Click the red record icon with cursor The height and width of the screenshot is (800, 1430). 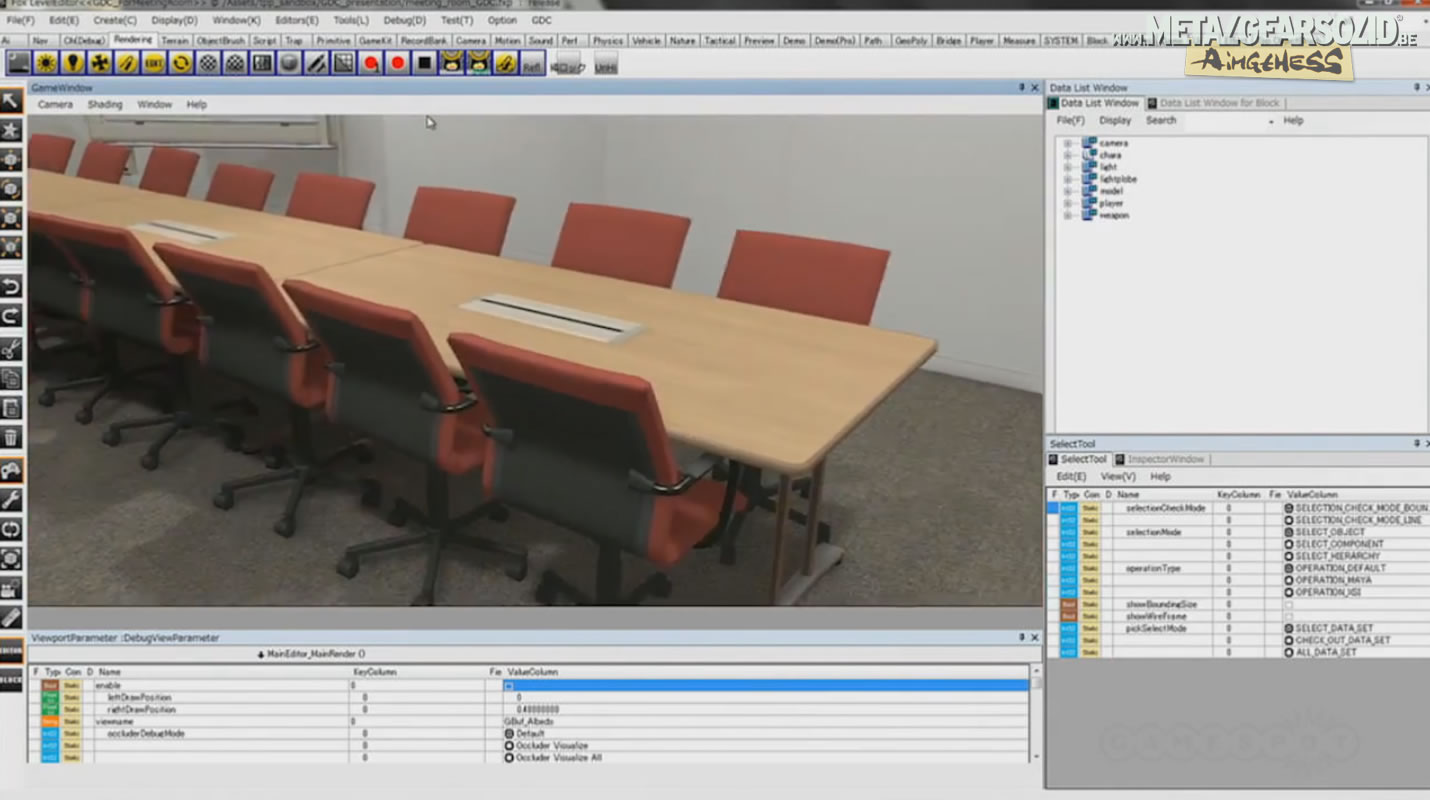pyautogui.click(x=371, y=63)
